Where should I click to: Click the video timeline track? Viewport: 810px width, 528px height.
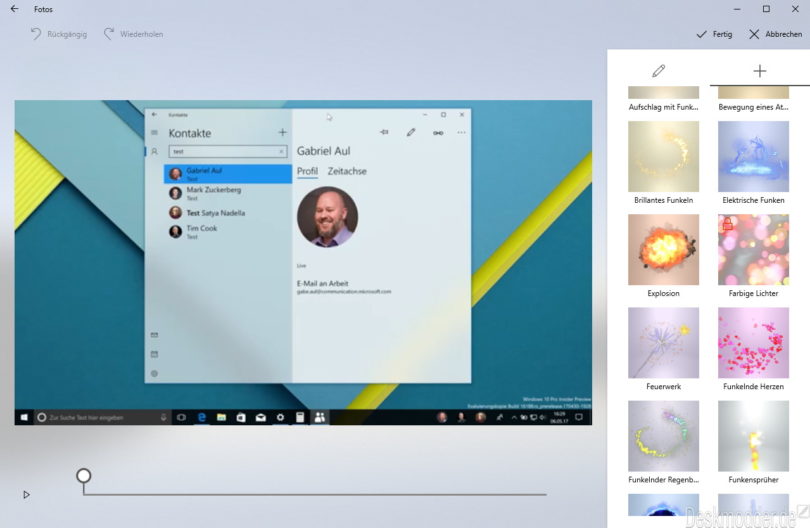point(320,494)
